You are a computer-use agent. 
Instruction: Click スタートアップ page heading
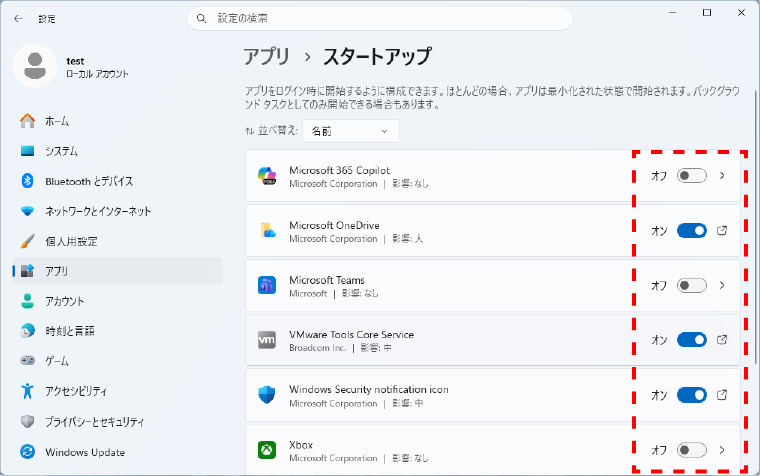(377, 57)
